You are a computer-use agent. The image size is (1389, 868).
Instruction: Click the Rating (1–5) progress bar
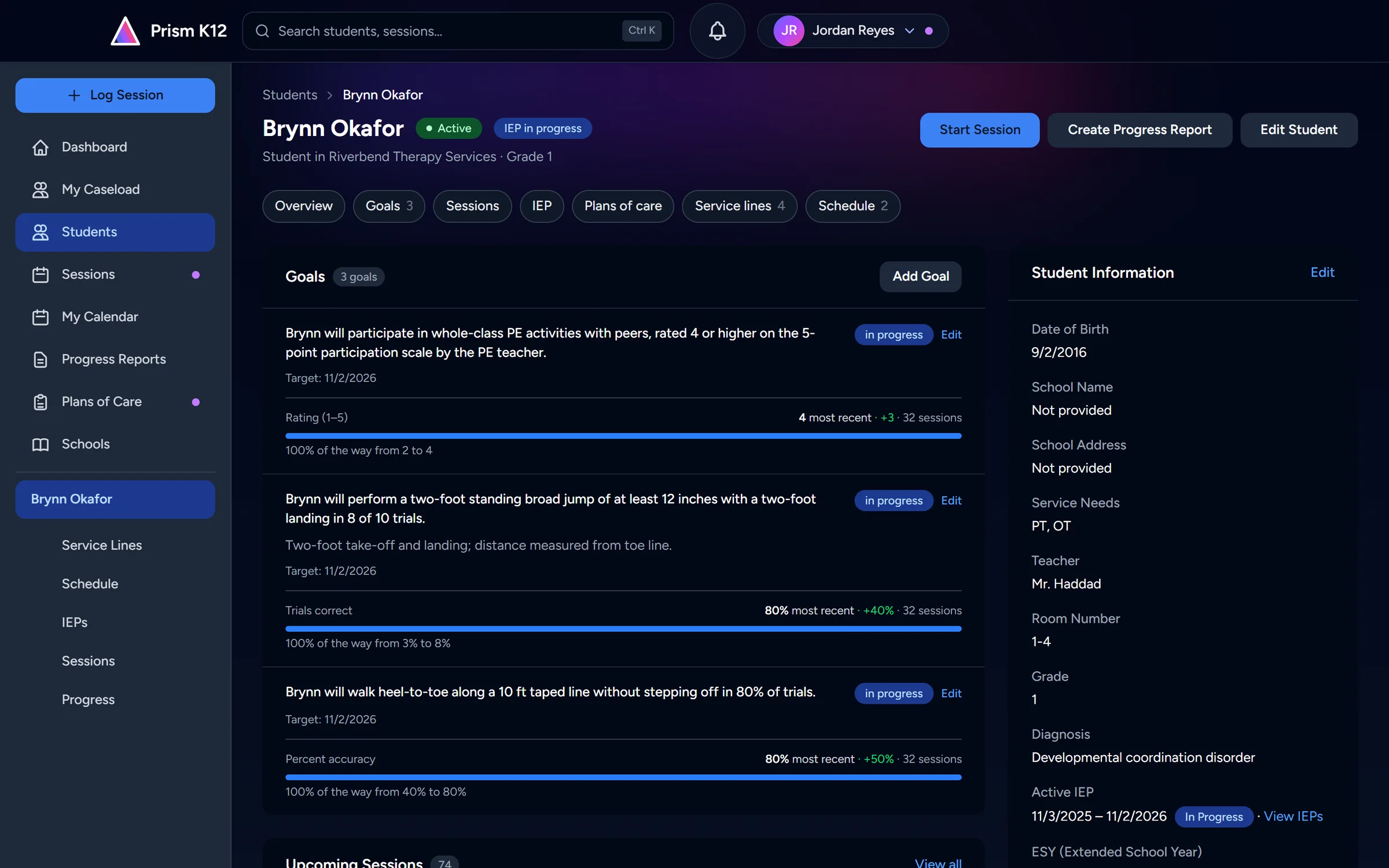tap(623, 436)
